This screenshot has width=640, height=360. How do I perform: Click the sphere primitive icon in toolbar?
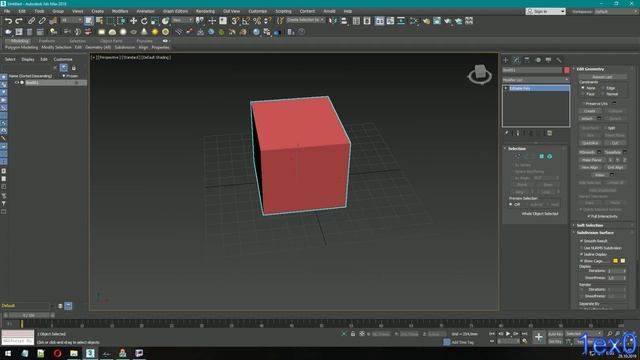coord(123,32)
